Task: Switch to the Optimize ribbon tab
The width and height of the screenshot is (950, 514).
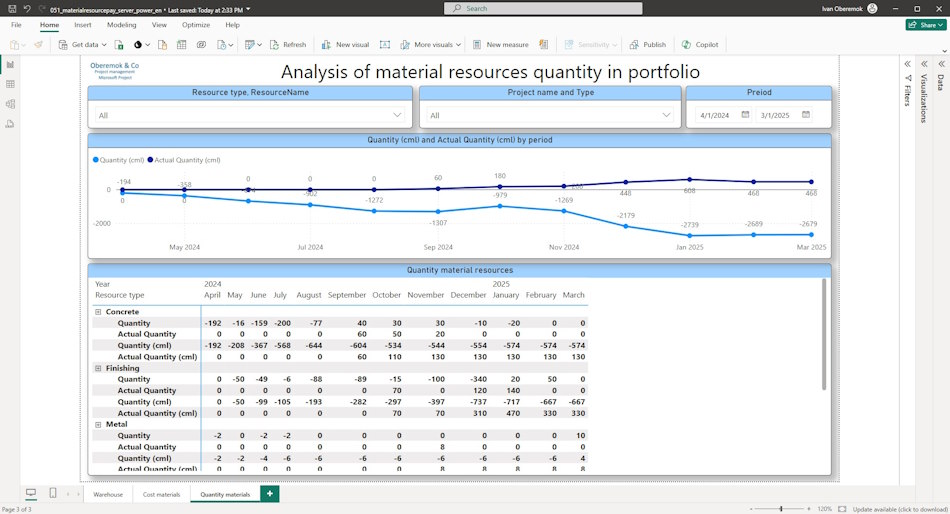Action: (x=196, y=25)
